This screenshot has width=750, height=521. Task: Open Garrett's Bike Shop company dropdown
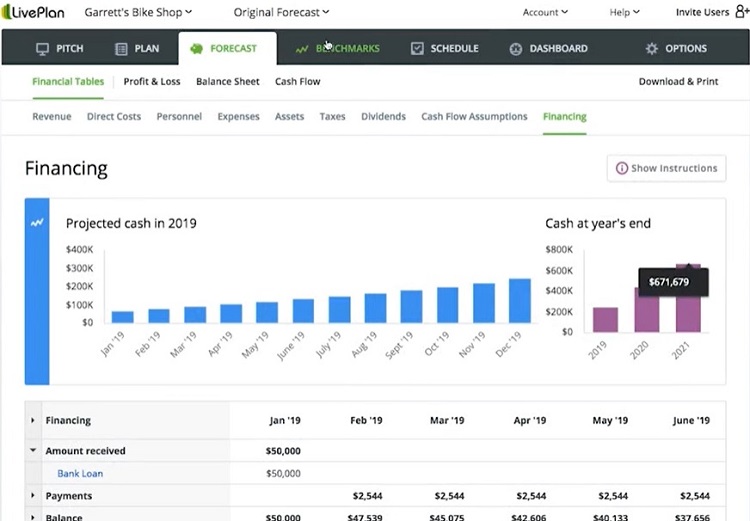coord(138,12)
